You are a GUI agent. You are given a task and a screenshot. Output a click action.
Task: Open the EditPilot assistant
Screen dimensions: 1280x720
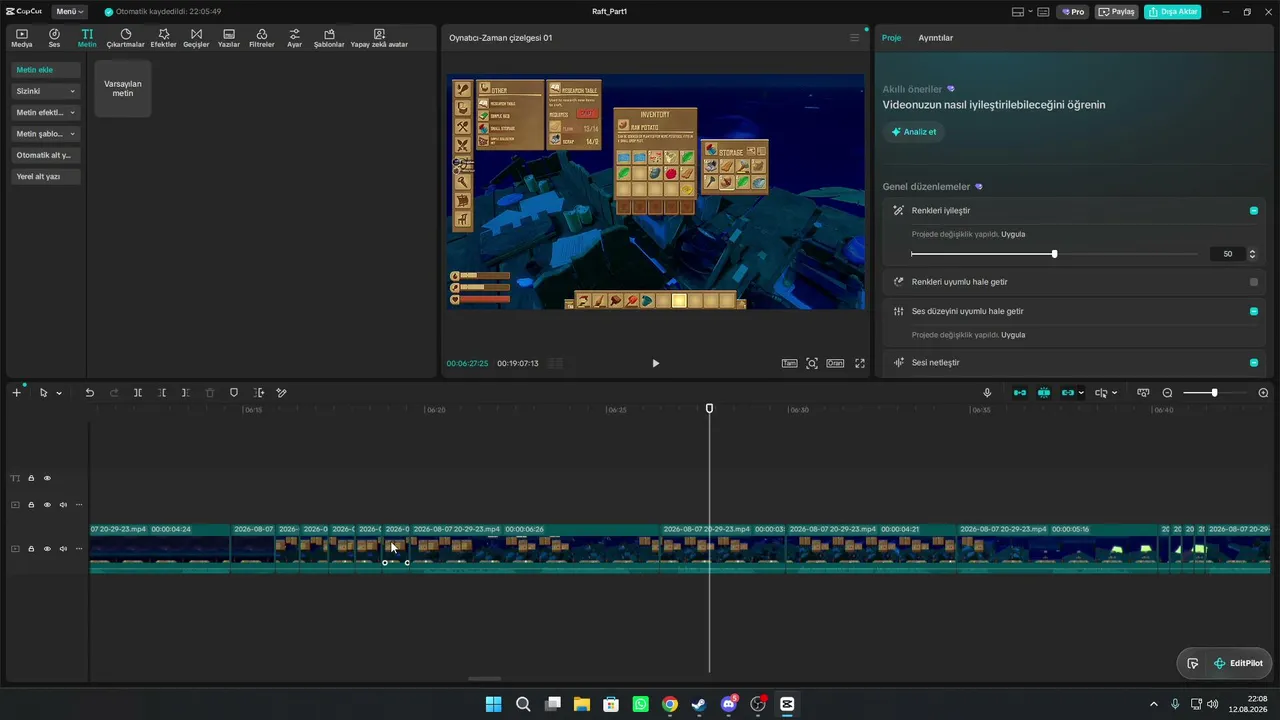pos(1238,663)
